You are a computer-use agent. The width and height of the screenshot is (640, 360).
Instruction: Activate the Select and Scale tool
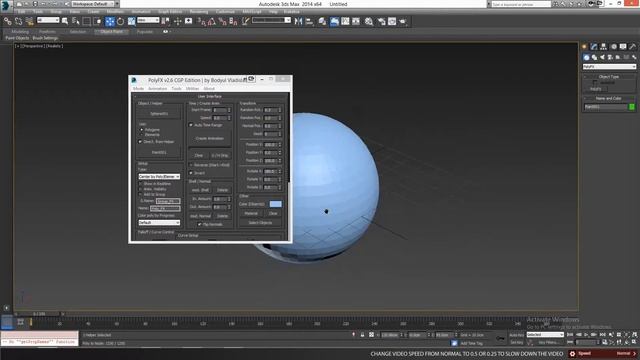[x=131, y=21]
